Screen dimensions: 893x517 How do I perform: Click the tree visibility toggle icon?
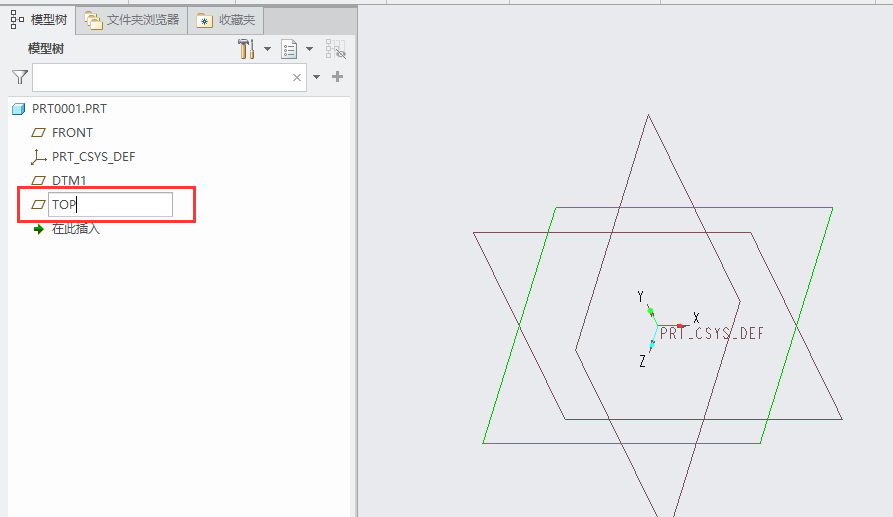pyautogui.click(x=335, y=49)
